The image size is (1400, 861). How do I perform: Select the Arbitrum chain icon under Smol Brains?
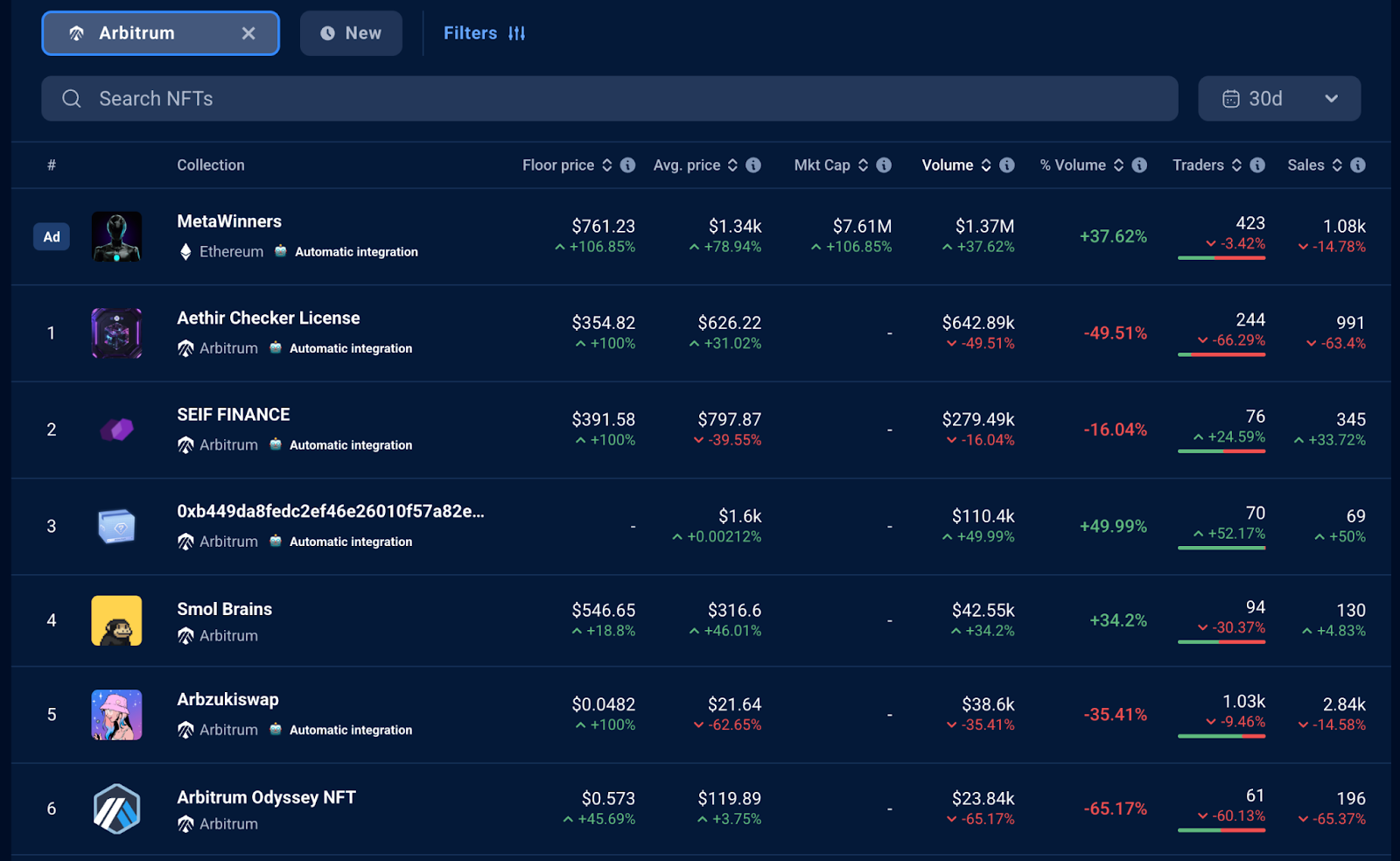[x=185, y=635]
